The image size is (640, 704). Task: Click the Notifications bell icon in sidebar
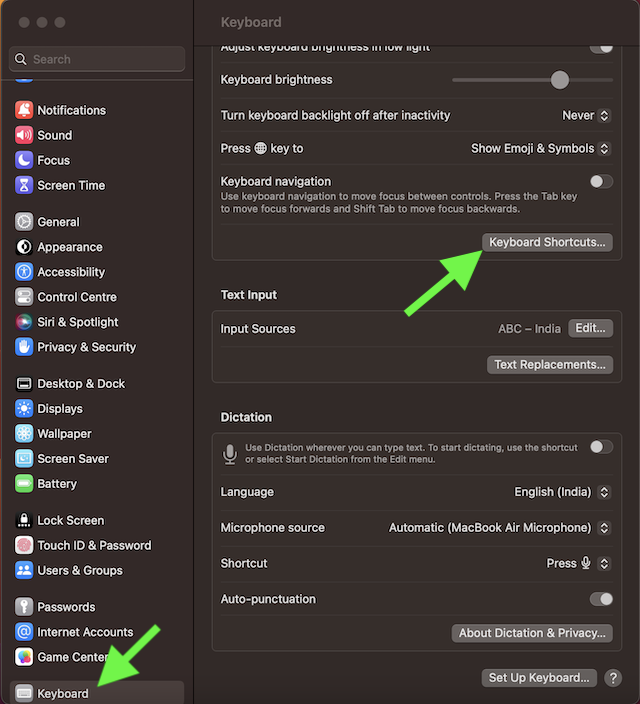(x=24, y=110)
